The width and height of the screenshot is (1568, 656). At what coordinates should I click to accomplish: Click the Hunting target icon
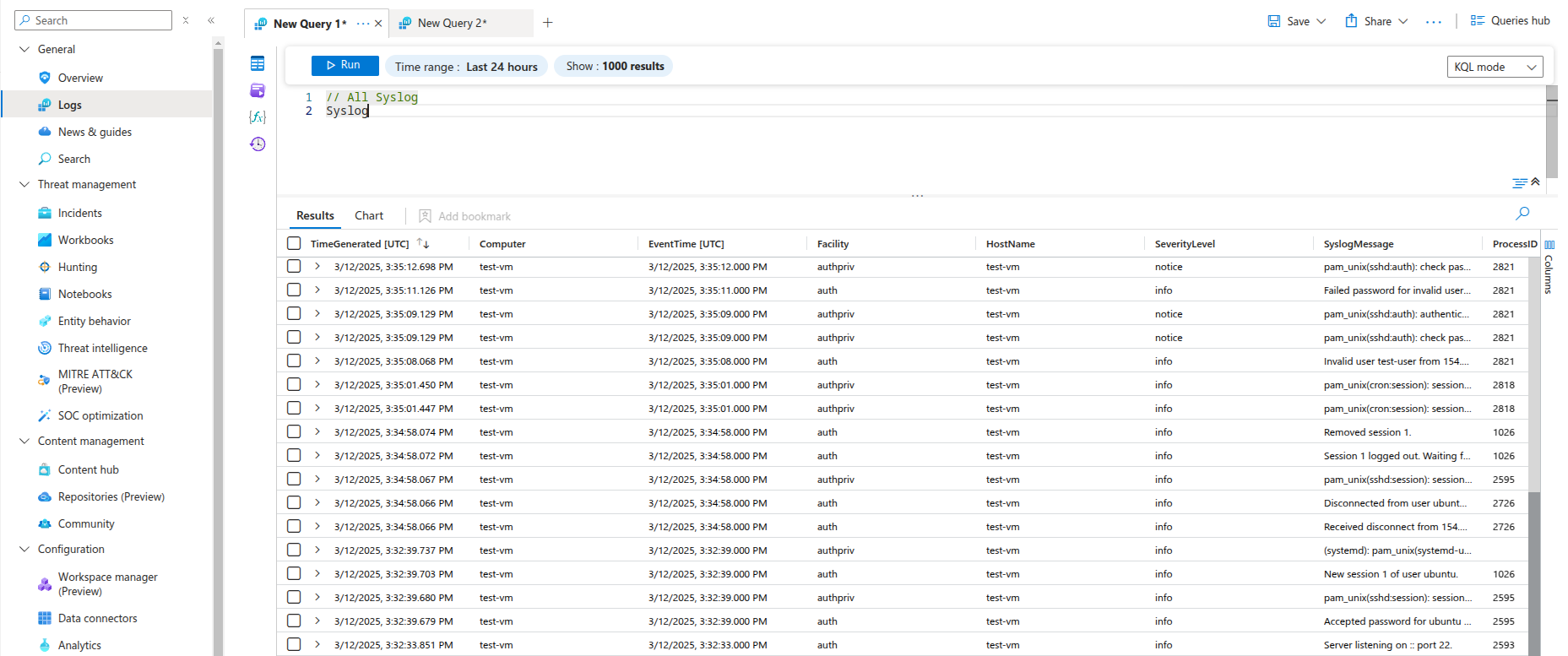click(x=45, y=267)
